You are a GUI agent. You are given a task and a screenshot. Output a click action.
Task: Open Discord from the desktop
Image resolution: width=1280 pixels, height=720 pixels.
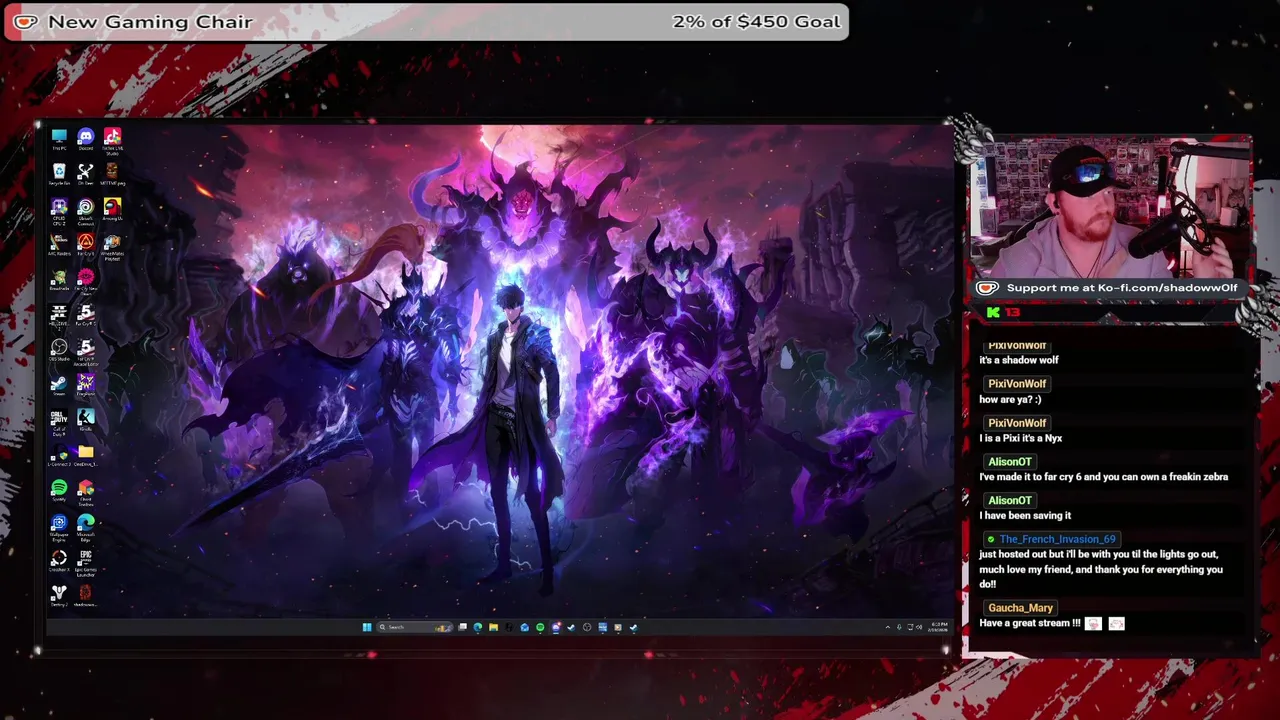pyautogui.click(x=86, y=139)
